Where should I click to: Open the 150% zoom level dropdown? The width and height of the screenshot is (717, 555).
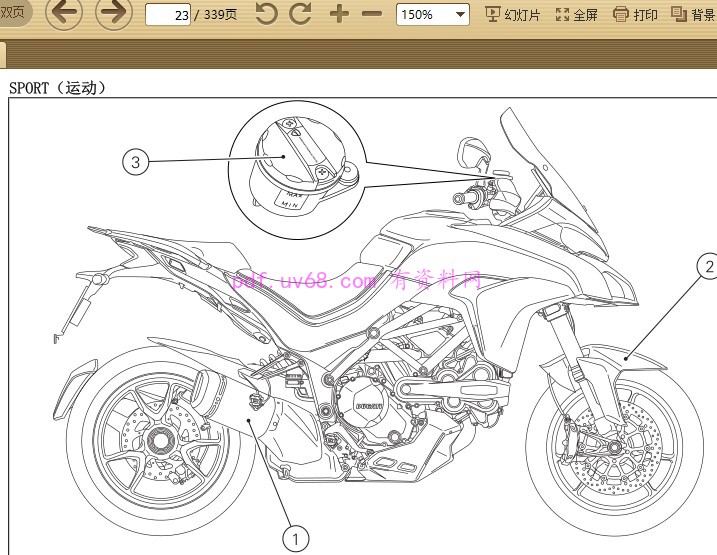tap(432, 14)
